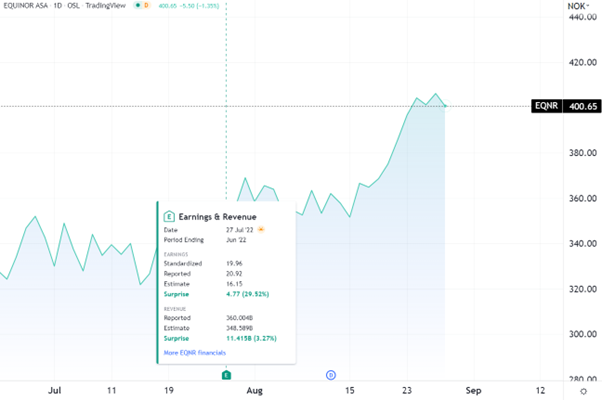Click the Reported revenue value 360.004B

tap(240, 318)
